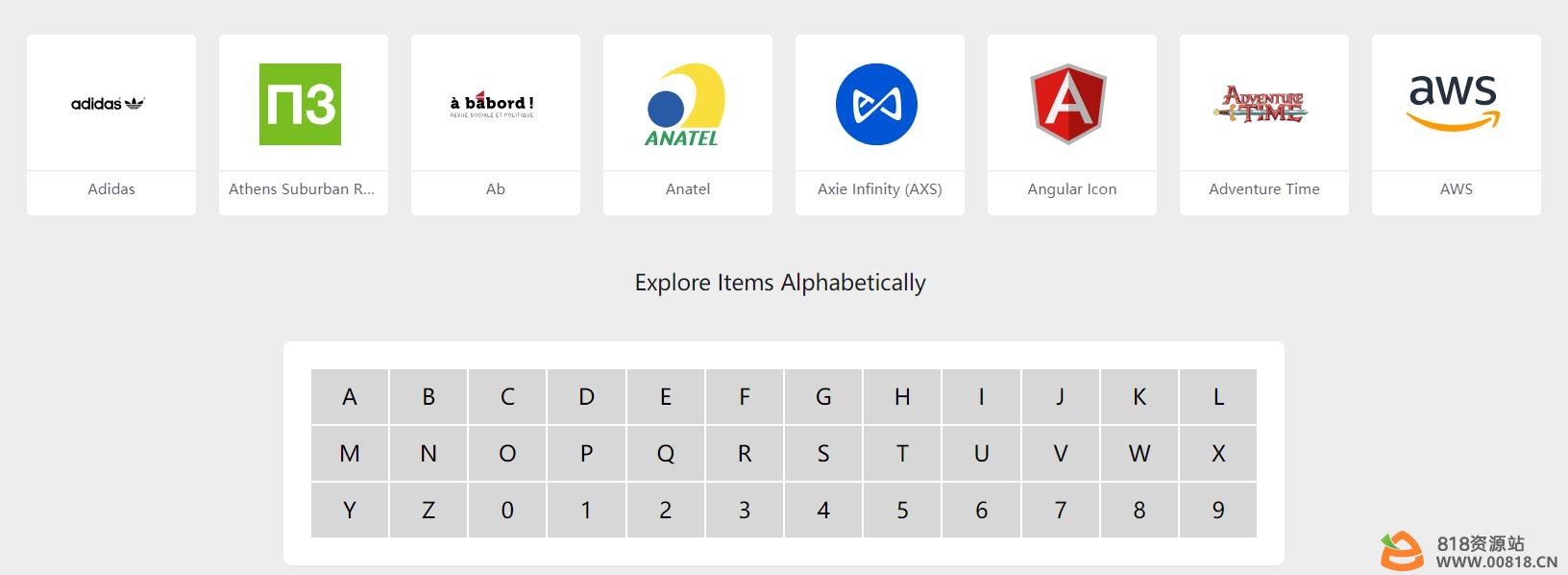Browse items under letter M
This screenshot has width=1568, height=575.
[350, 453]
